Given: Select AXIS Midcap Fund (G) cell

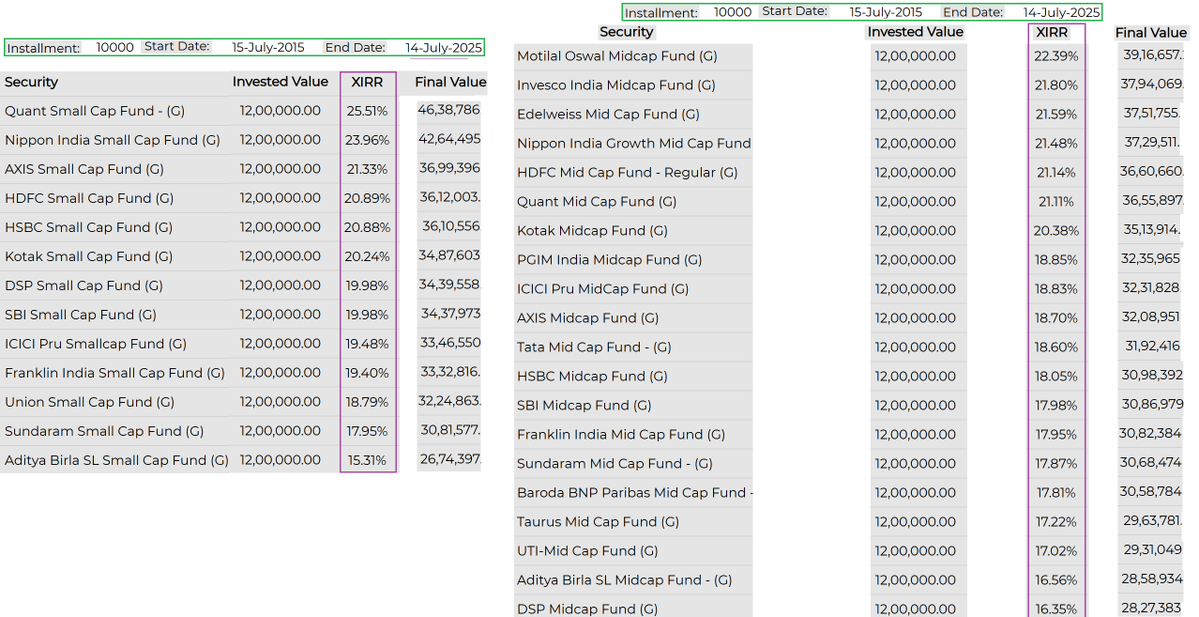Looking at the screenshot, I should coord(588,317).
